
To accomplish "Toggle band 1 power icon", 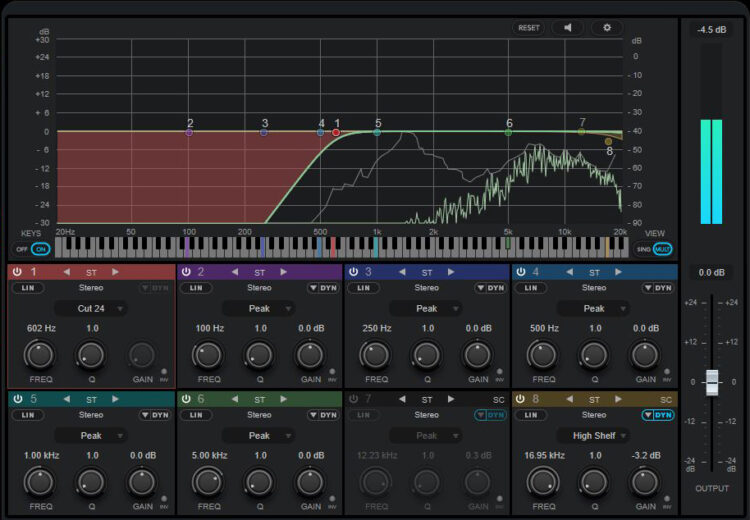I will point(17,272).
